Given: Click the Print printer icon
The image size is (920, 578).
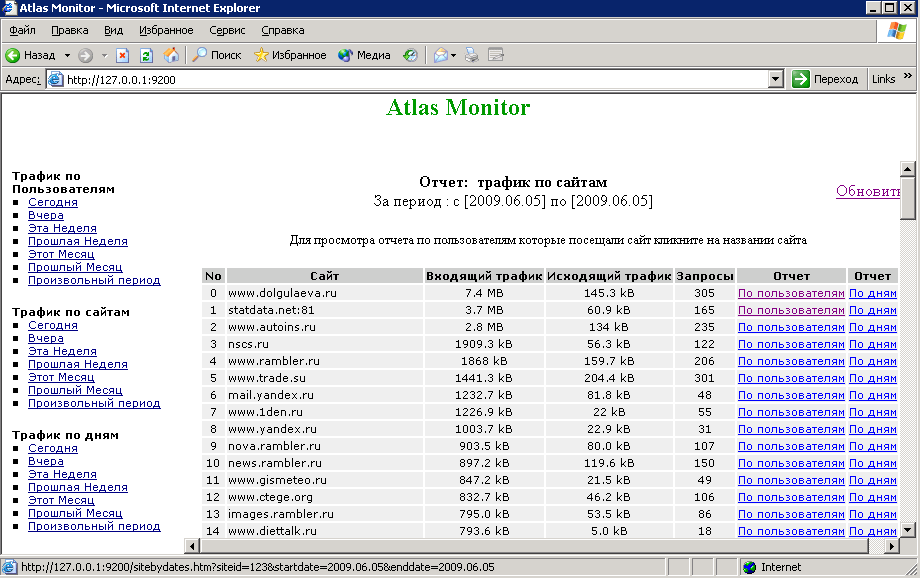Looking at the screenshot, I should [x=471, y=55].
